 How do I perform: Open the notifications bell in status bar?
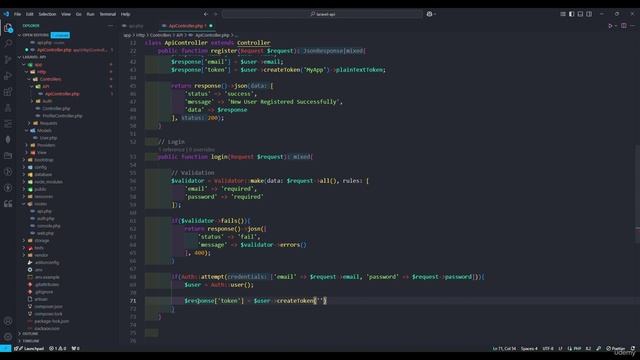tap(633, 349)
